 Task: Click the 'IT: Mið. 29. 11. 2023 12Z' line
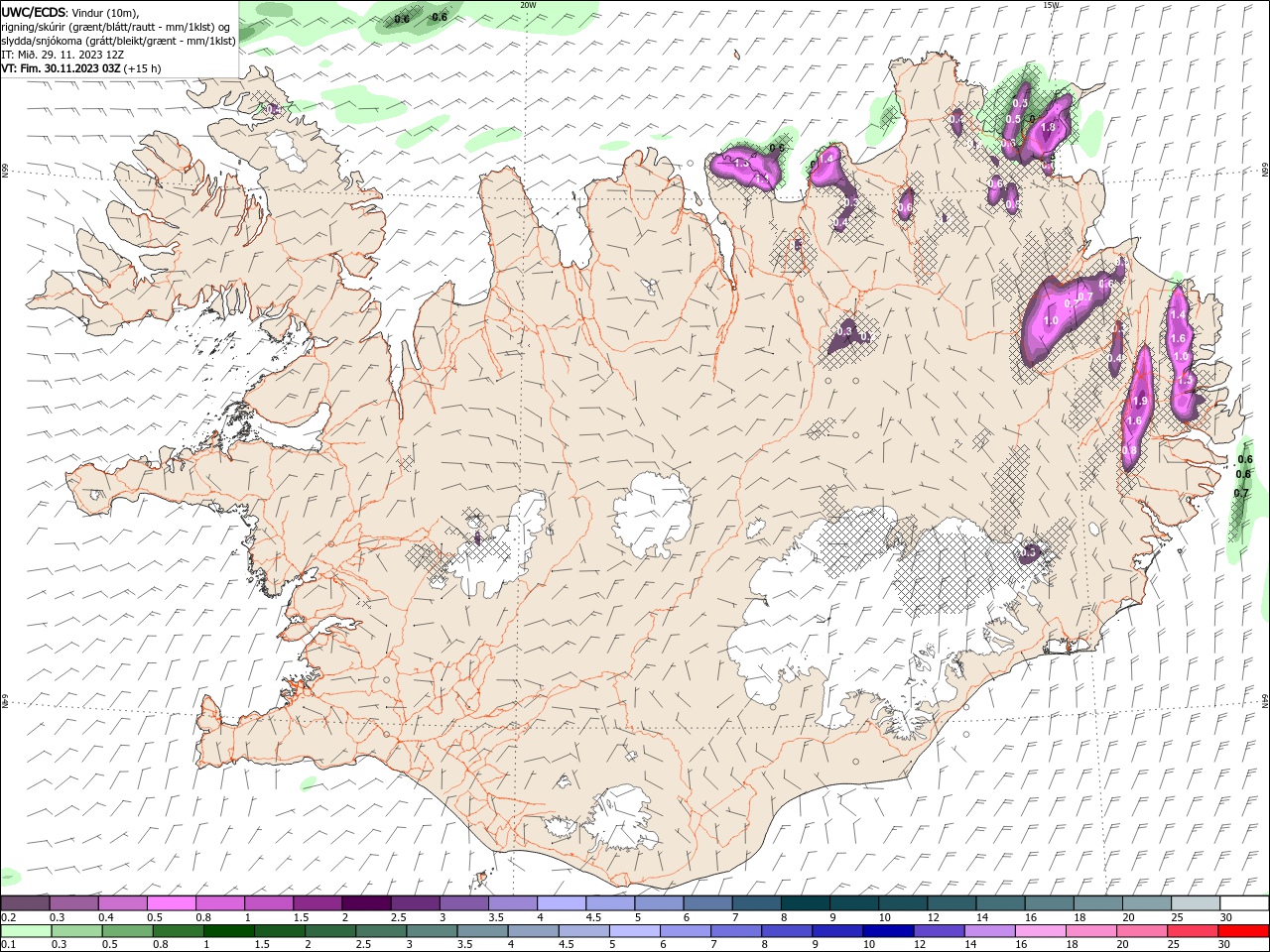pos(63,55)
